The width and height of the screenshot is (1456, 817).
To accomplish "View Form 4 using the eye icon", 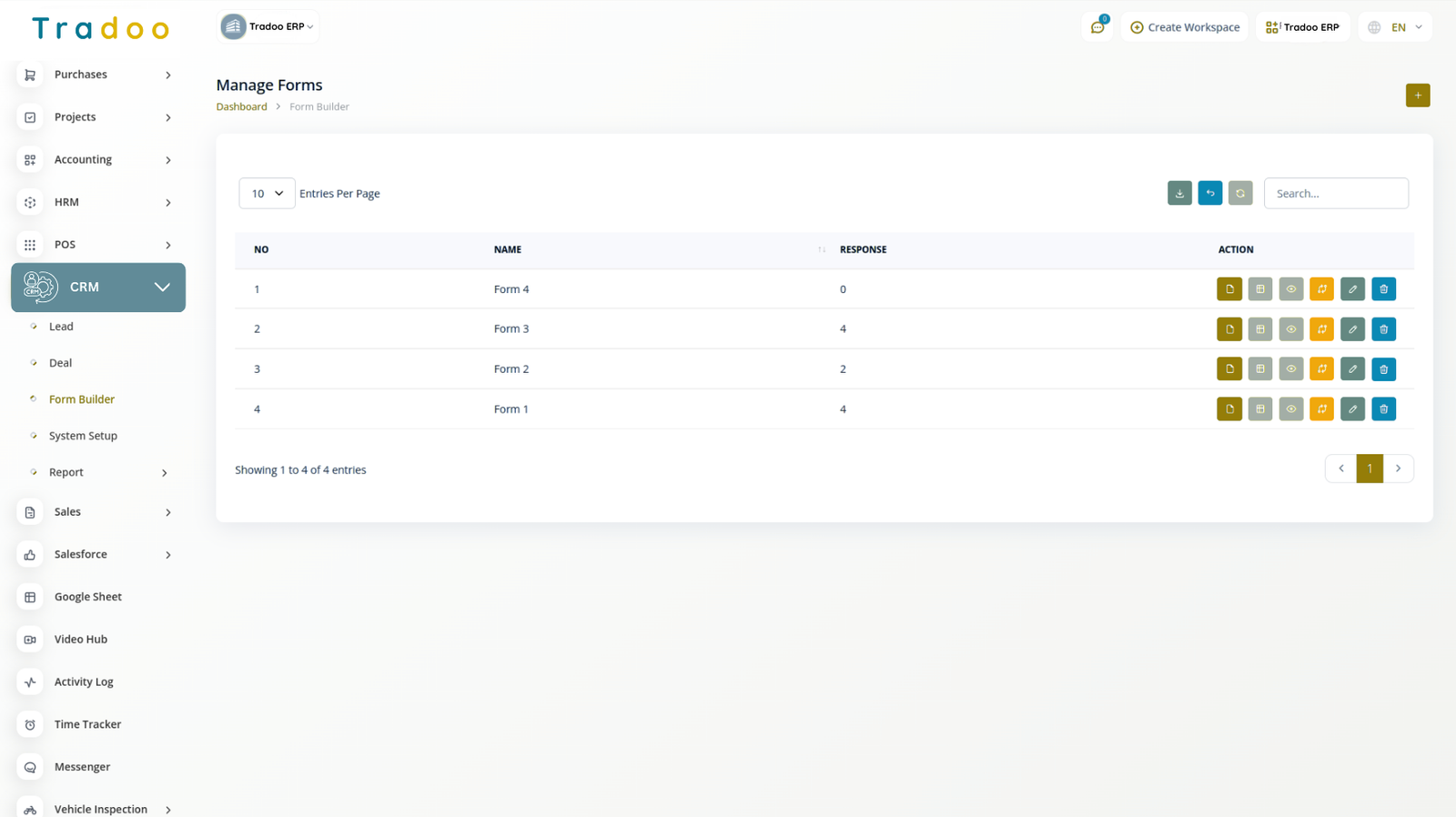I will 1290,289.
